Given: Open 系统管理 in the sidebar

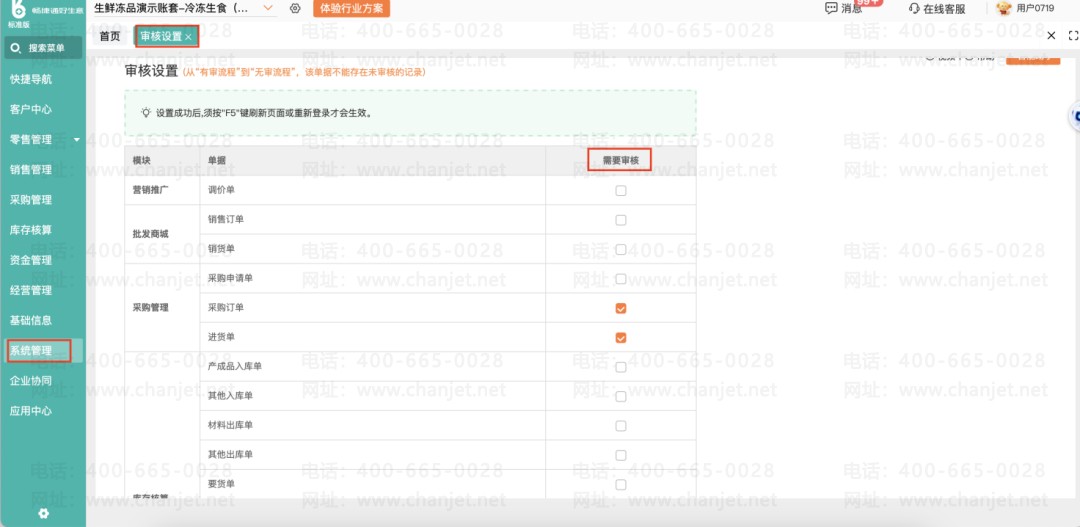Looking at the screenshot, I should (x=31, y=351).
